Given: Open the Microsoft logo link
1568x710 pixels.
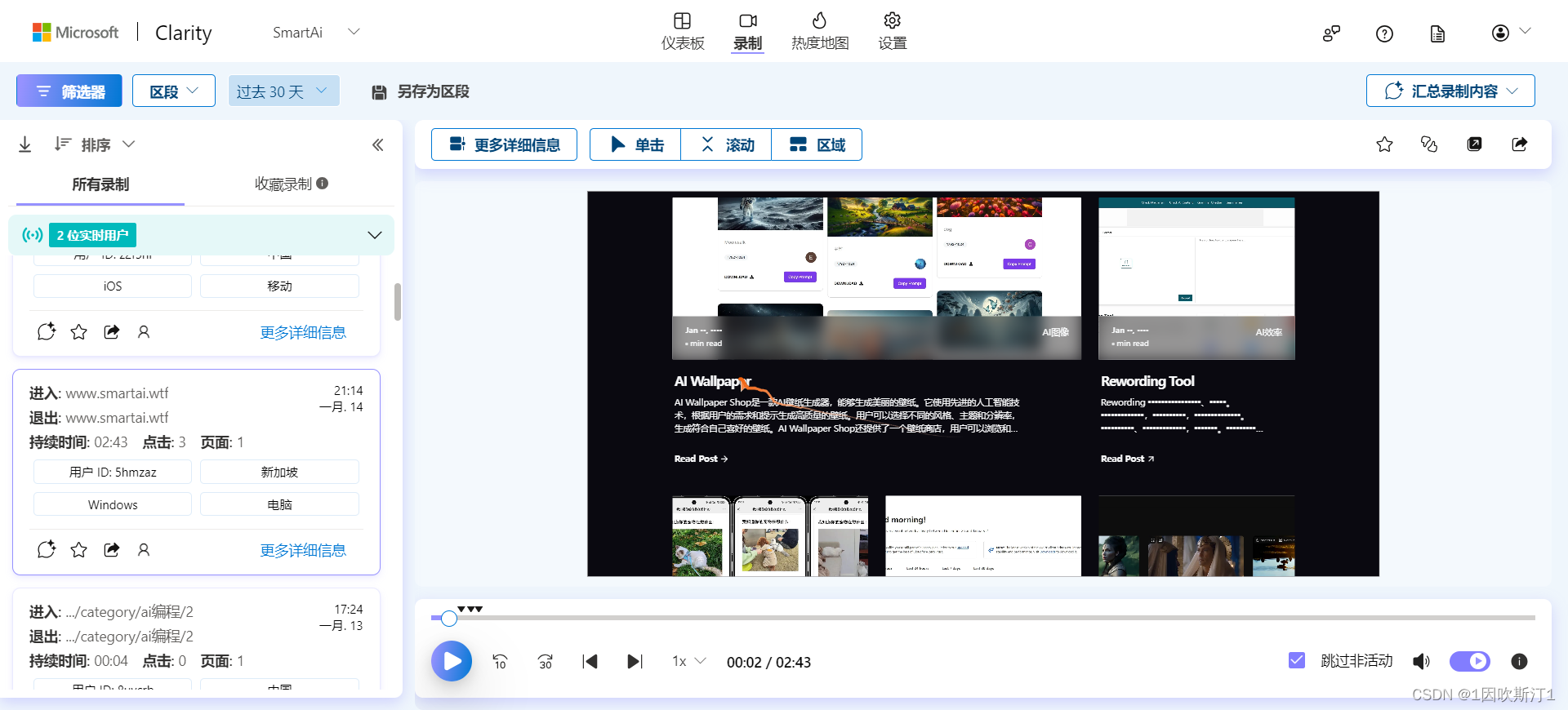Looking at the screenshot, I should (75, 33).
